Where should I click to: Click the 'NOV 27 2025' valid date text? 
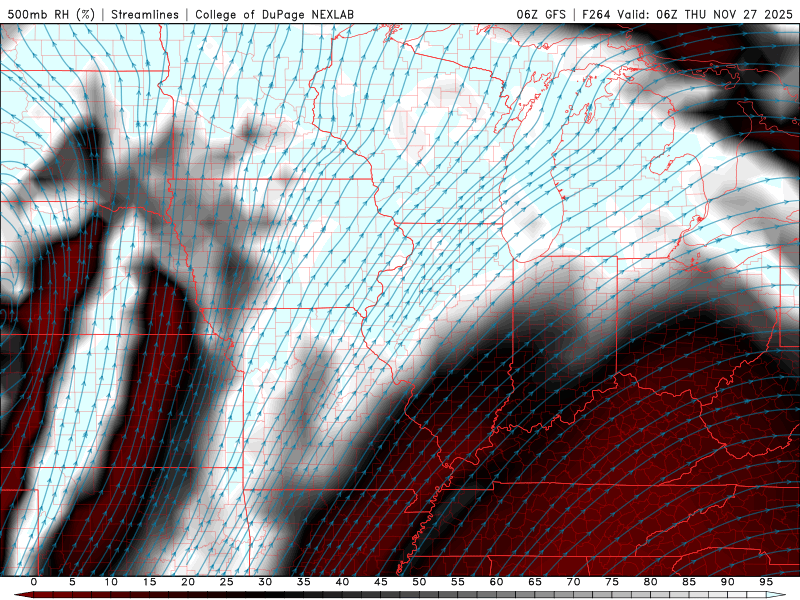(753, 14)
